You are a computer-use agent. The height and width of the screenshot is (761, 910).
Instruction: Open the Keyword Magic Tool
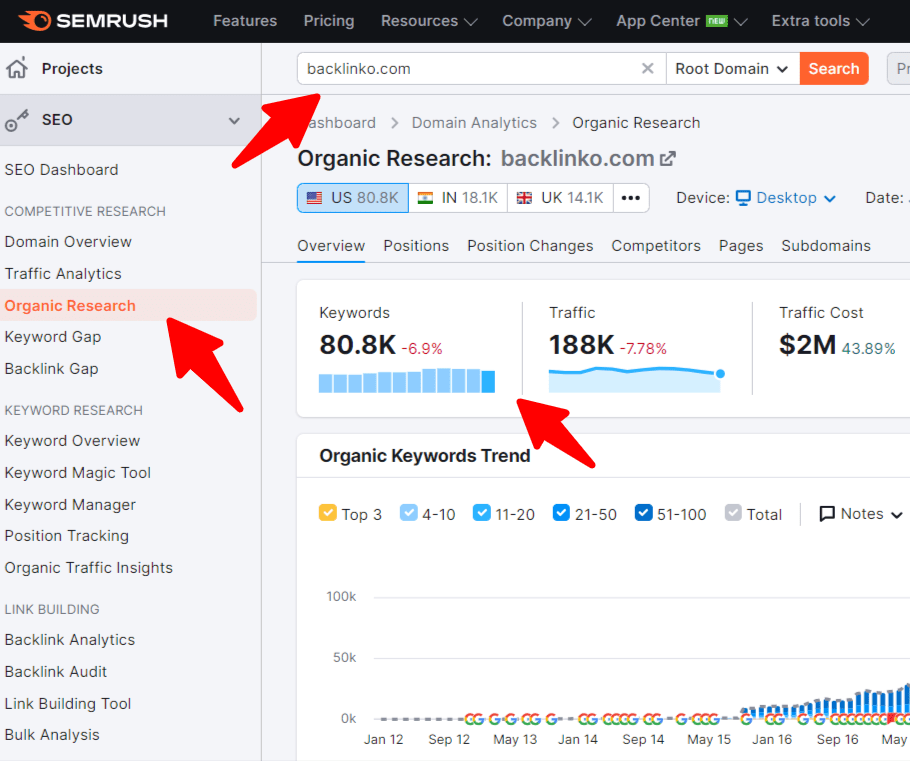pyautogui.click(x=77, y=472)
